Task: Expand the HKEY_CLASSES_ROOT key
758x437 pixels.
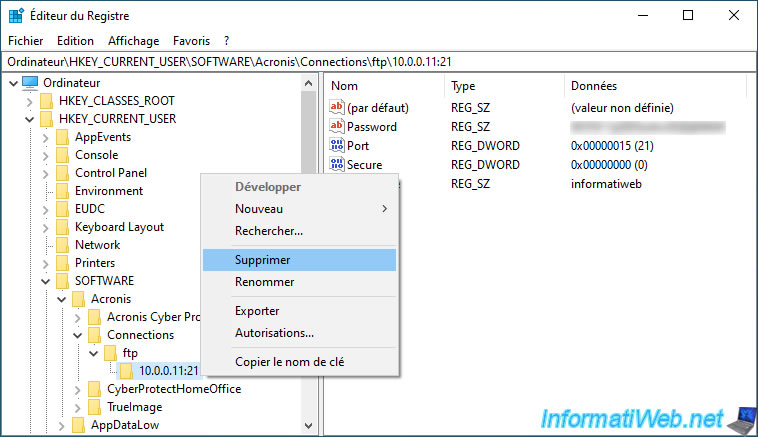Action: (29, 102)
